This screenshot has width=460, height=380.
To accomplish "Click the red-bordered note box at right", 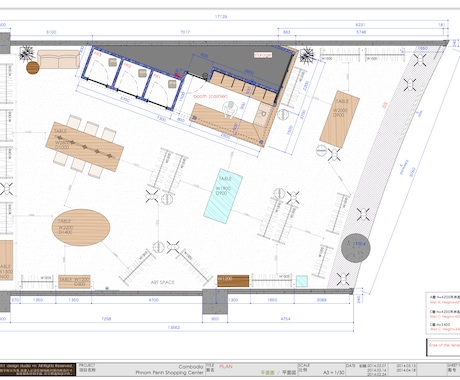I will click(x=443, y=347).
